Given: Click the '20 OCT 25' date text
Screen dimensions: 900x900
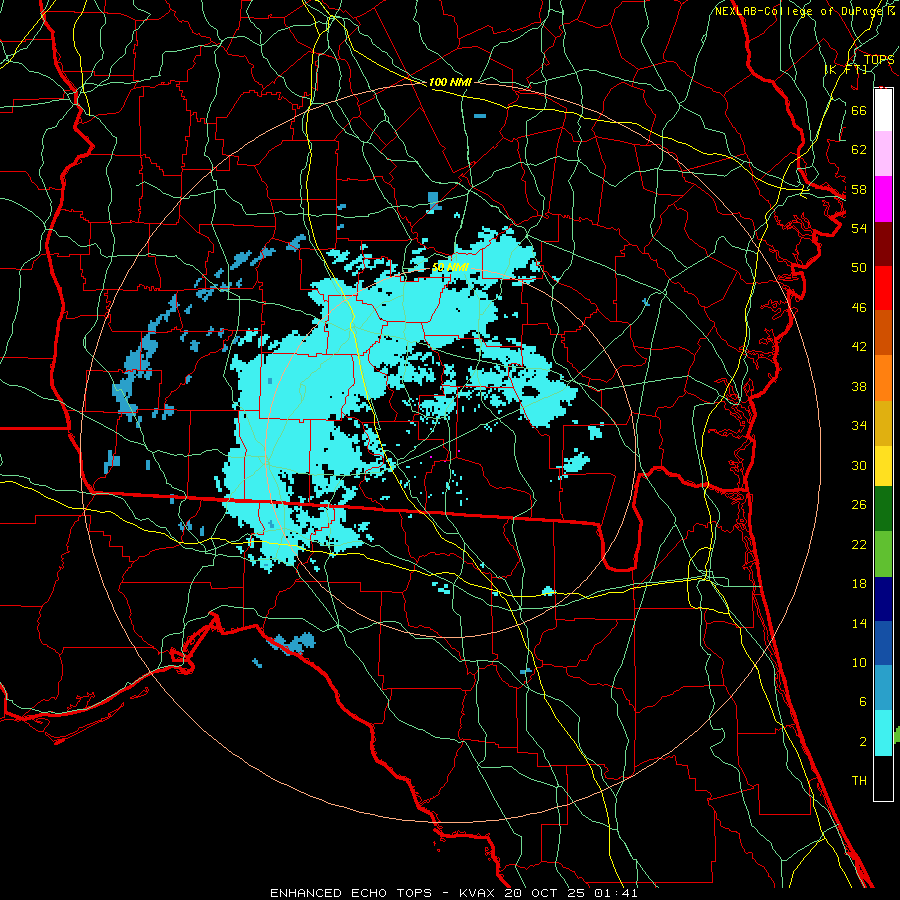Looking at the screenshot, I should 546,893.
